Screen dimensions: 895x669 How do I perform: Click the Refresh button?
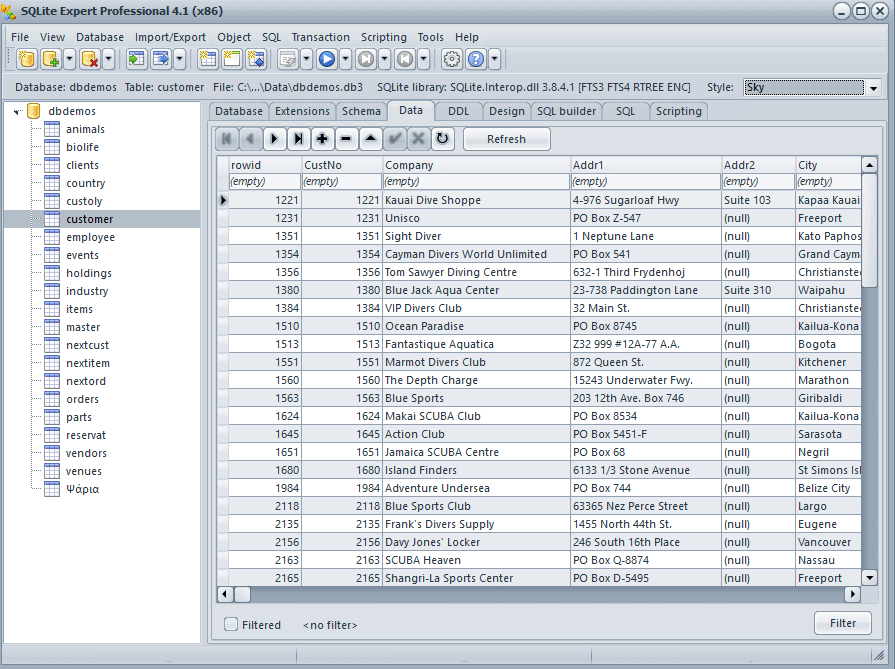tap(506, 139)
